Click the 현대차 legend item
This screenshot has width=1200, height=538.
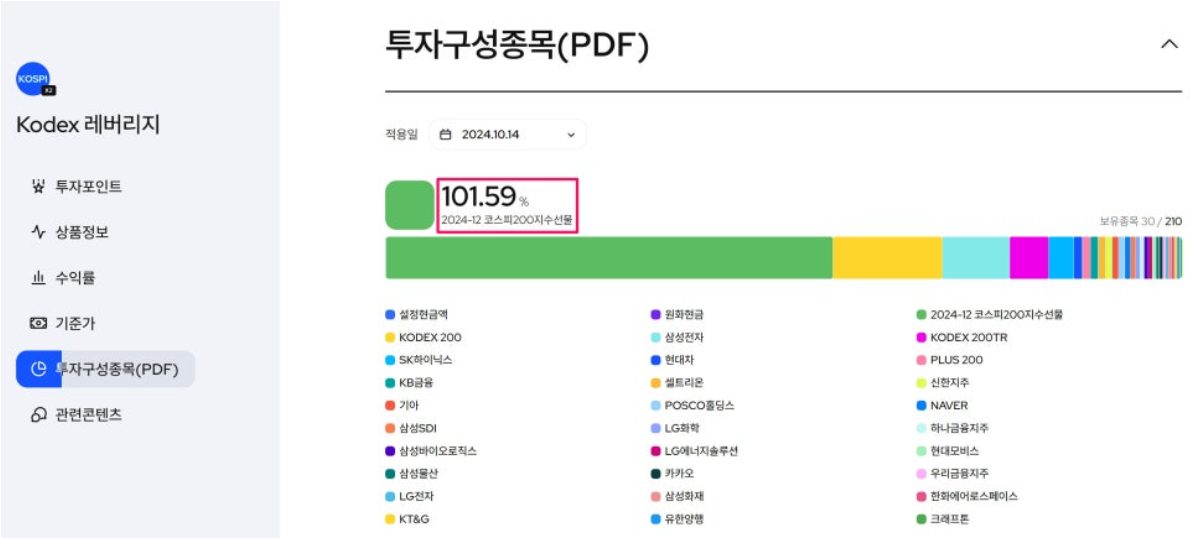point(672,360)
